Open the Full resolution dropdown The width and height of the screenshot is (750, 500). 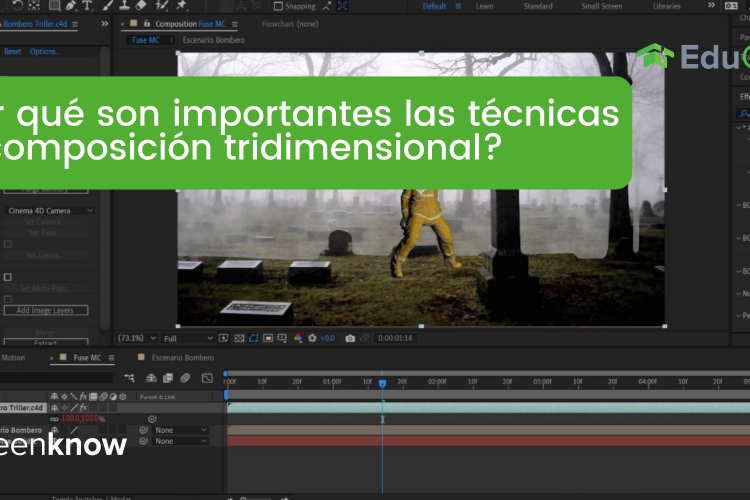tap(188, 338)
